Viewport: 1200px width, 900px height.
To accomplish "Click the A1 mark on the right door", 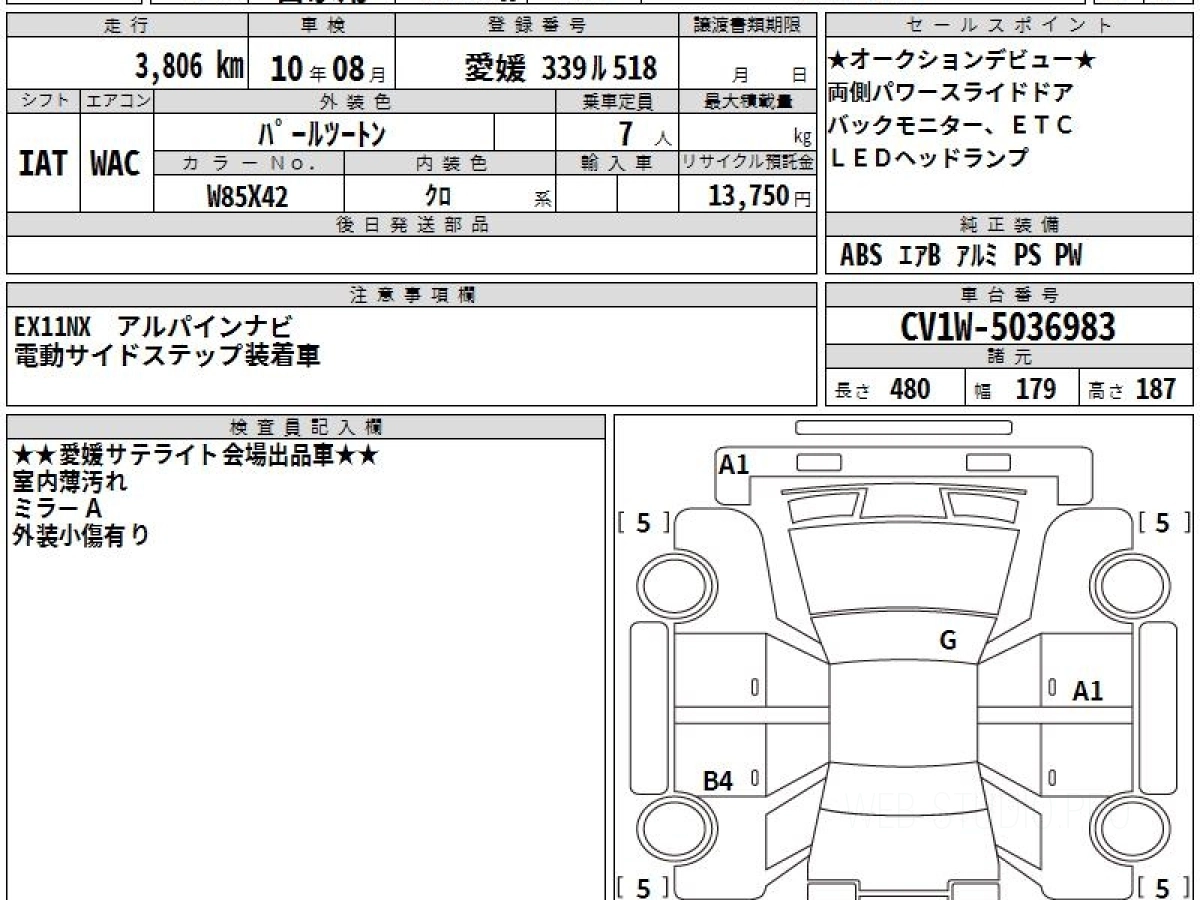I will pyautogui.click(x=1087, y=690).
